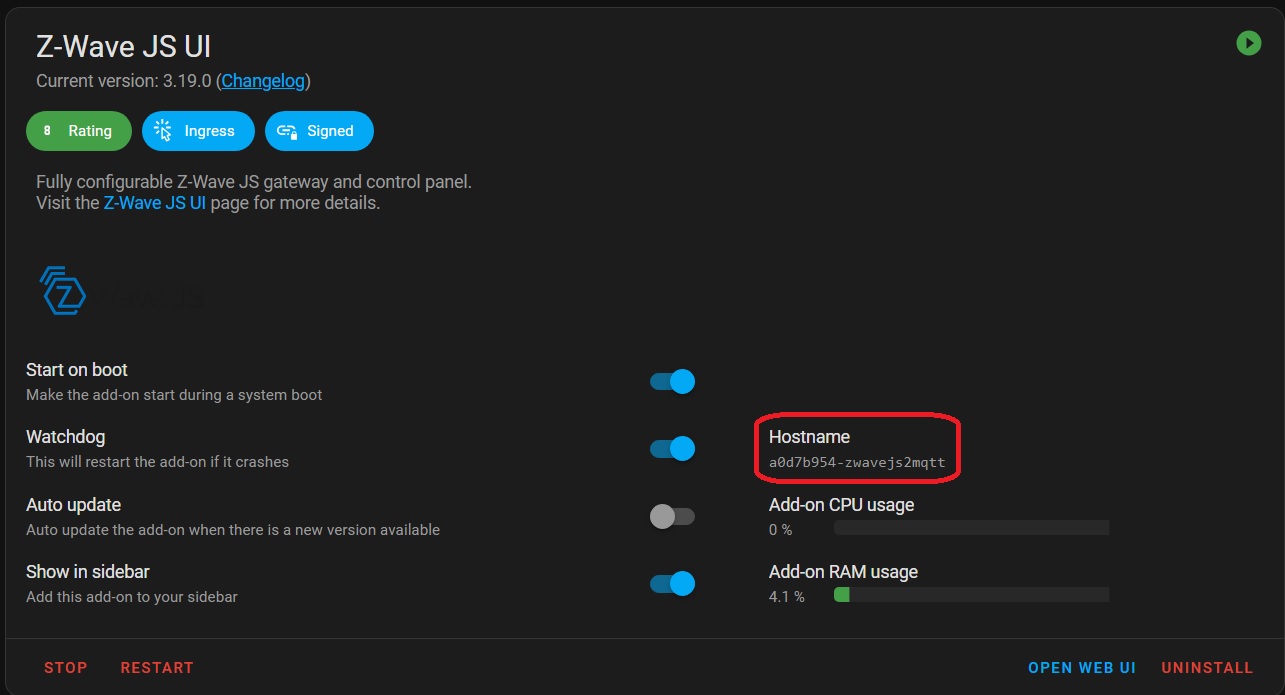Click the UNINSTALL button
This screenshot has height=695, width=1285.
[x=1207, y=667]
